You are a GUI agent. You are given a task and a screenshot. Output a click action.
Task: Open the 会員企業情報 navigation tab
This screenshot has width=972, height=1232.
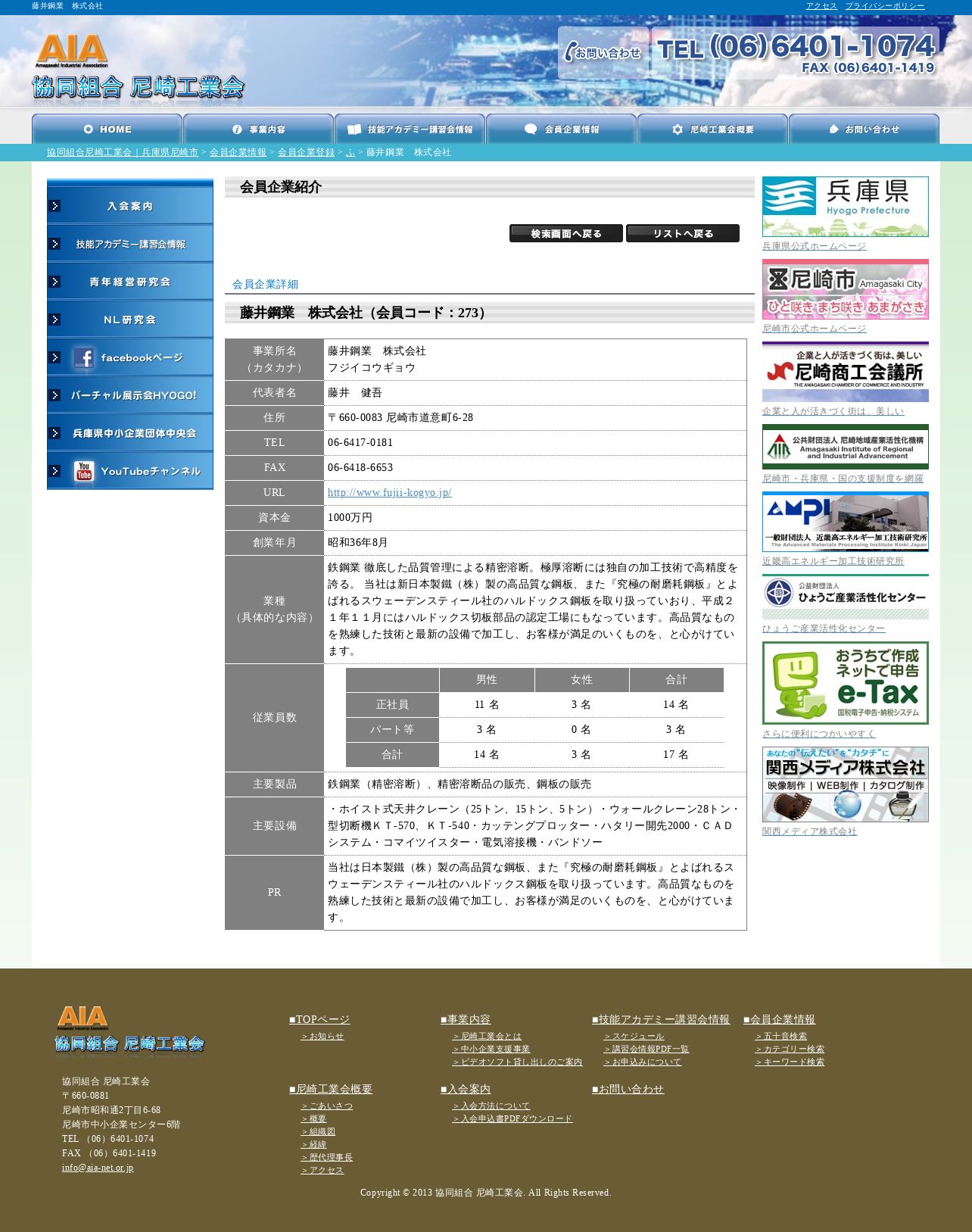(561, 129)
